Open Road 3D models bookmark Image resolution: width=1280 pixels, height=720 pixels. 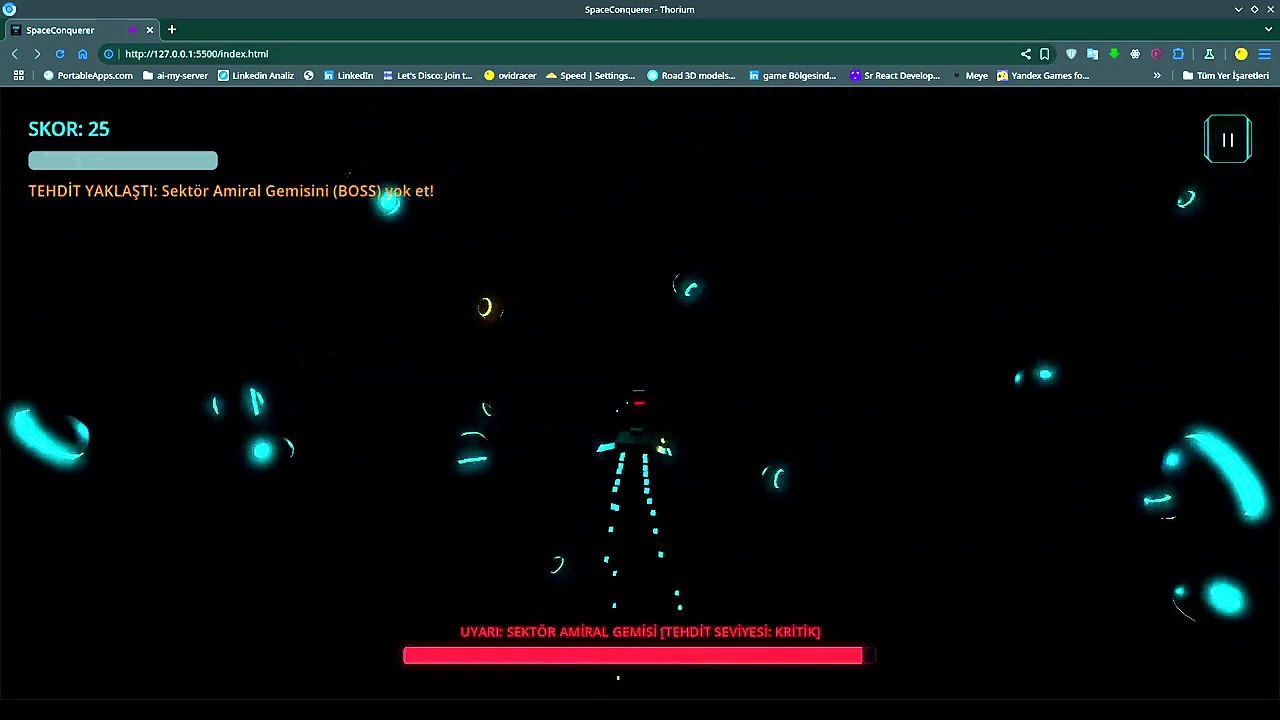(x=691, y=76)
